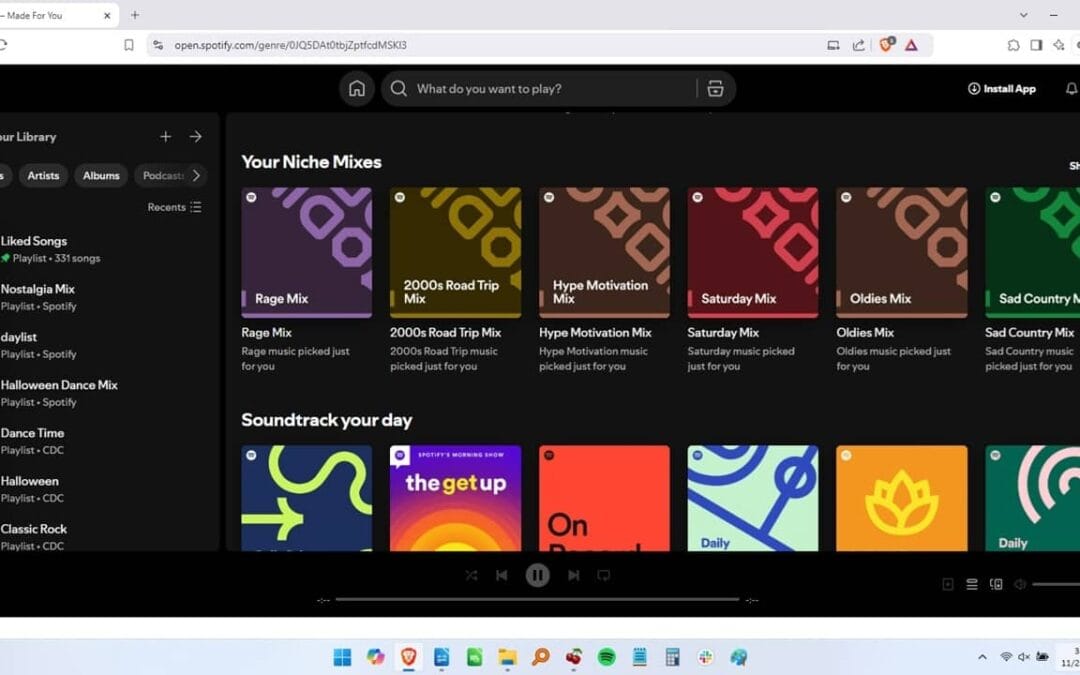Open the Nostalgia Mix playlist in sidebar
The height and width of the screenshot is (675, 1080).
tap(40, 289)
